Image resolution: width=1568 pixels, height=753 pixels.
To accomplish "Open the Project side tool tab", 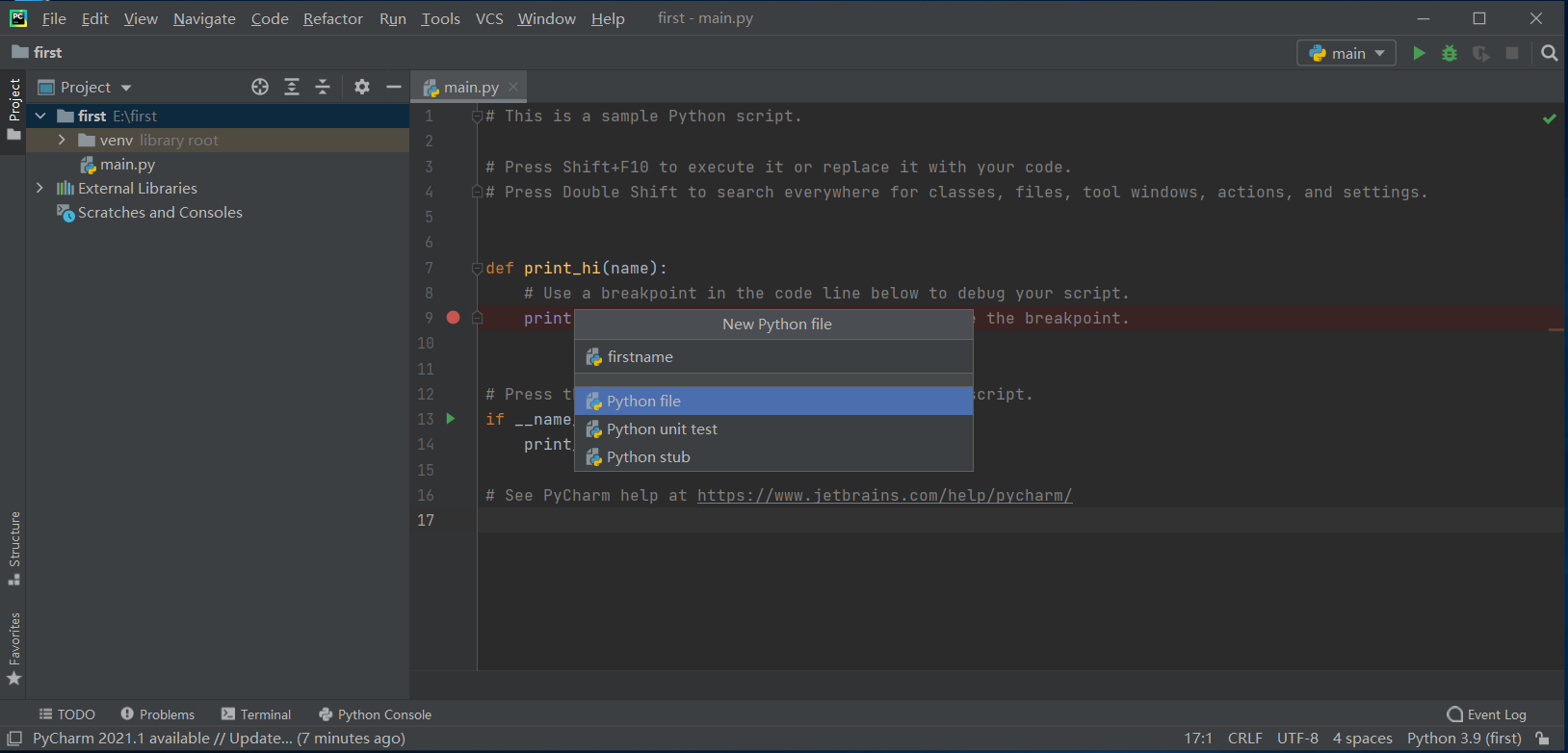I will [x=13, y=109].
